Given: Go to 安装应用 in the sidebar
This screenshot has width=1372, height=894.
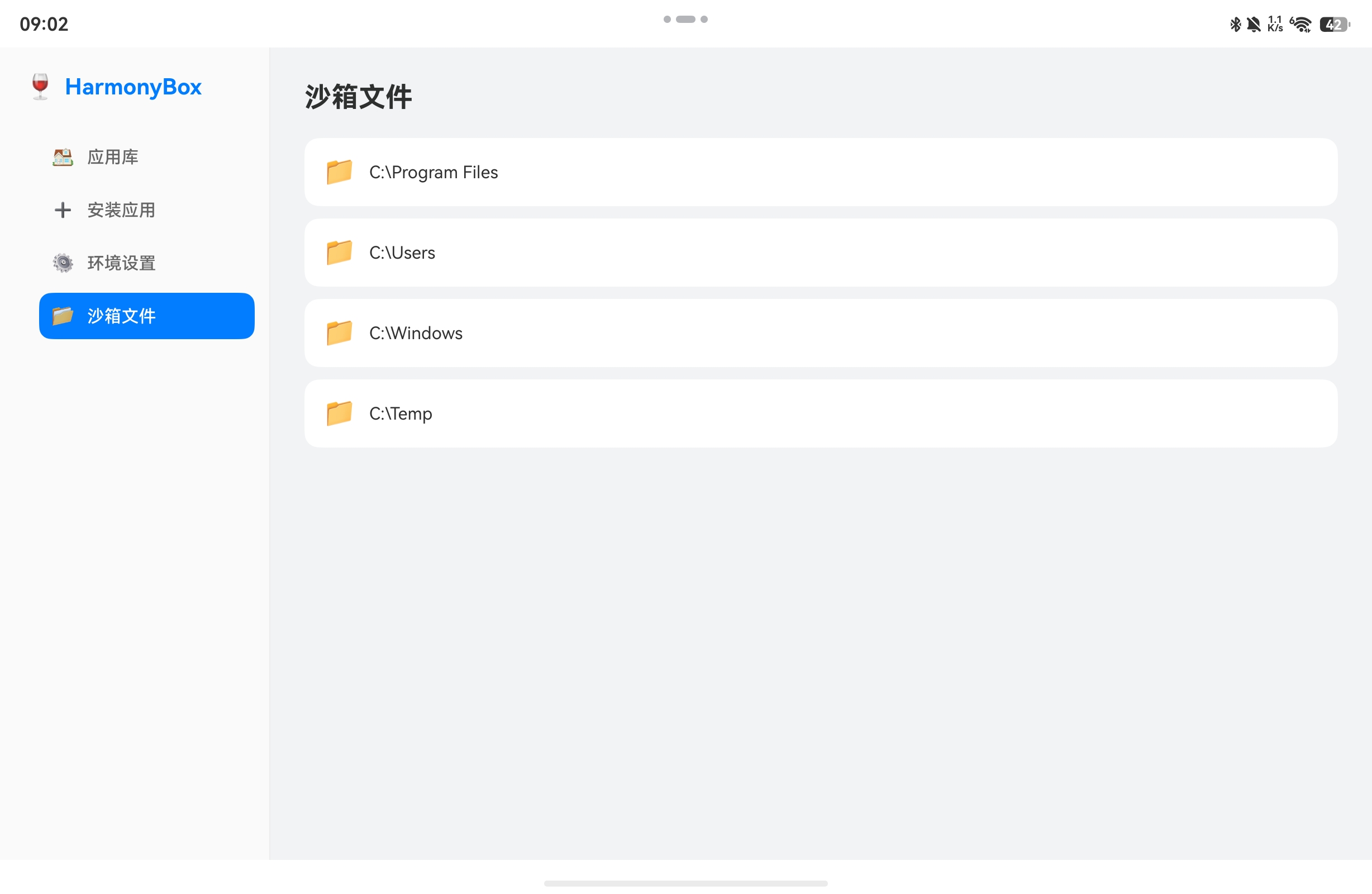Looking at the screenshot, I should pos(146,210).
